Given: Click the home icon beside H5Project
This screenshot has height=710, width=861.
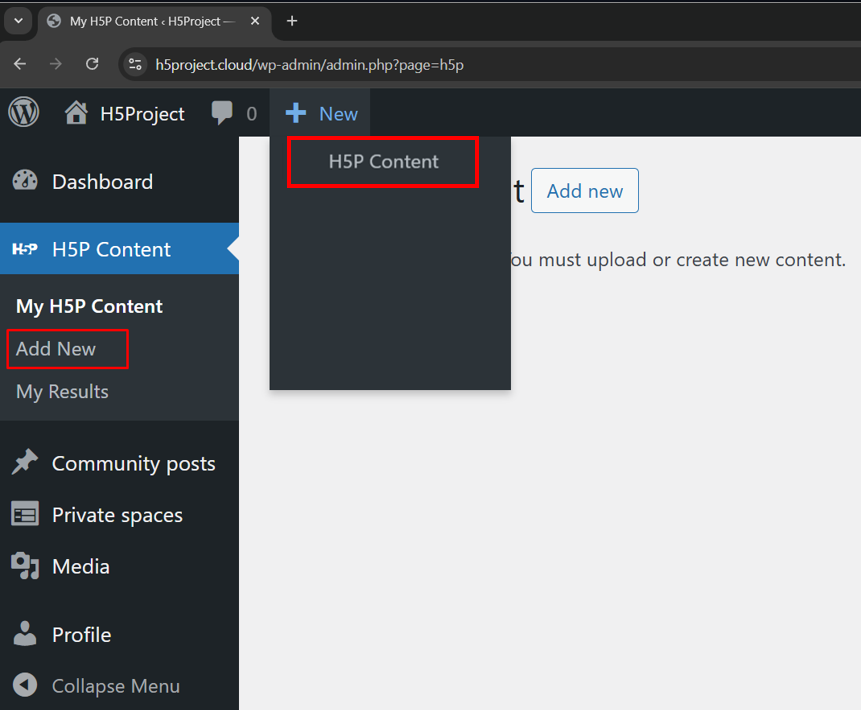Looking at the screenshot, I should [76, 113].
